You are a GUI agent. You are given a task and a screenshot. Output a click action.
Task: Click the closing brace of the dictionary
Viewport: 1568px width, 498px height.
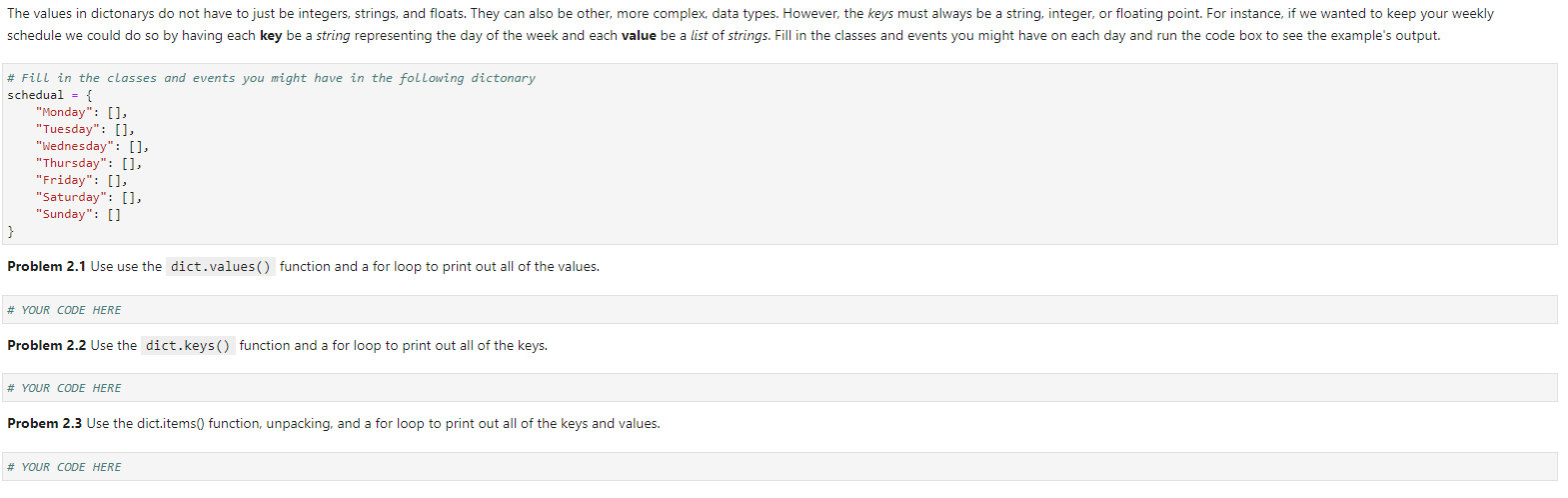tap(11, 231)
